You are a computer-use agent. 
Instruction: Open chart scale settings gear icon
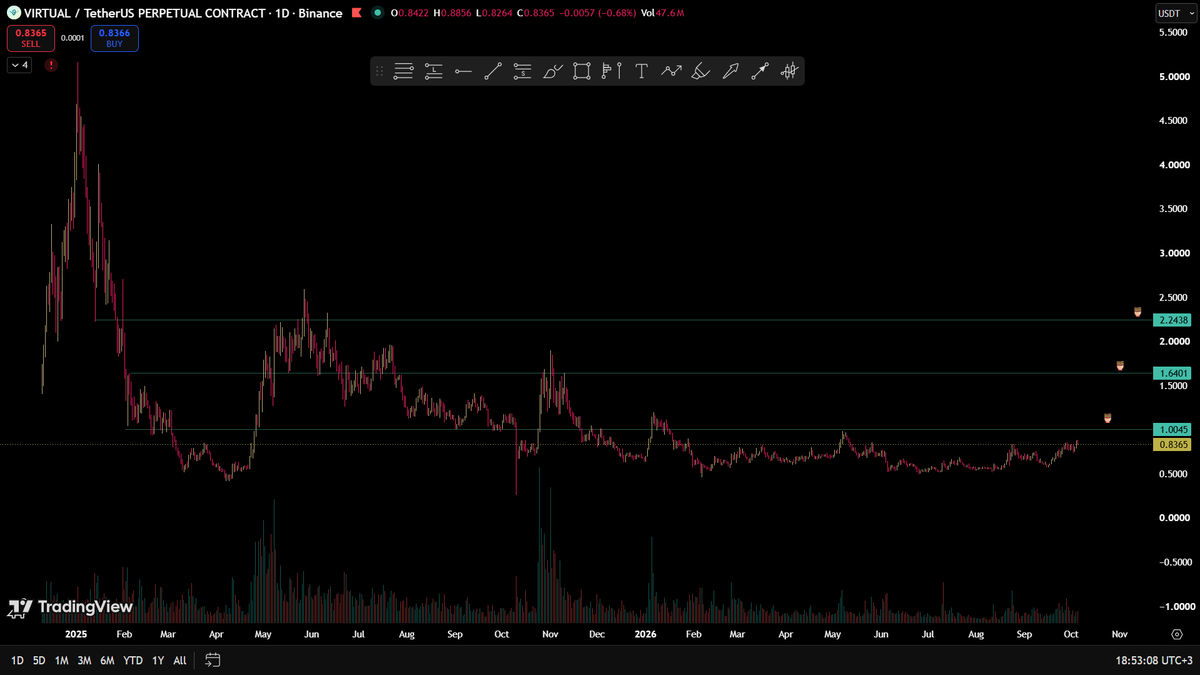coord(1177,634)
